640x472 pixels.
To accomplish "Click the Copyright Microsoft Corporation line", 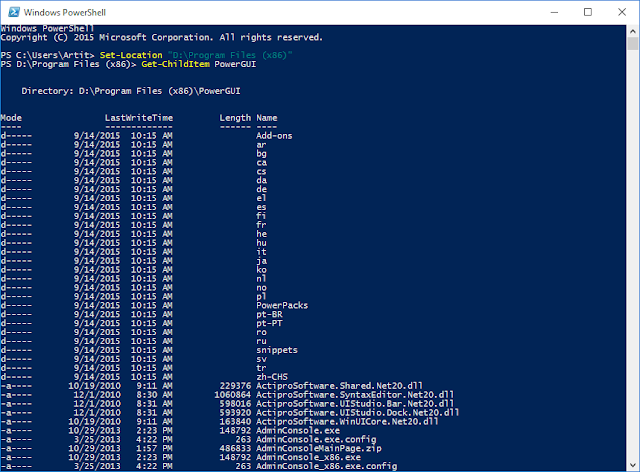I will tap(162, 38).
